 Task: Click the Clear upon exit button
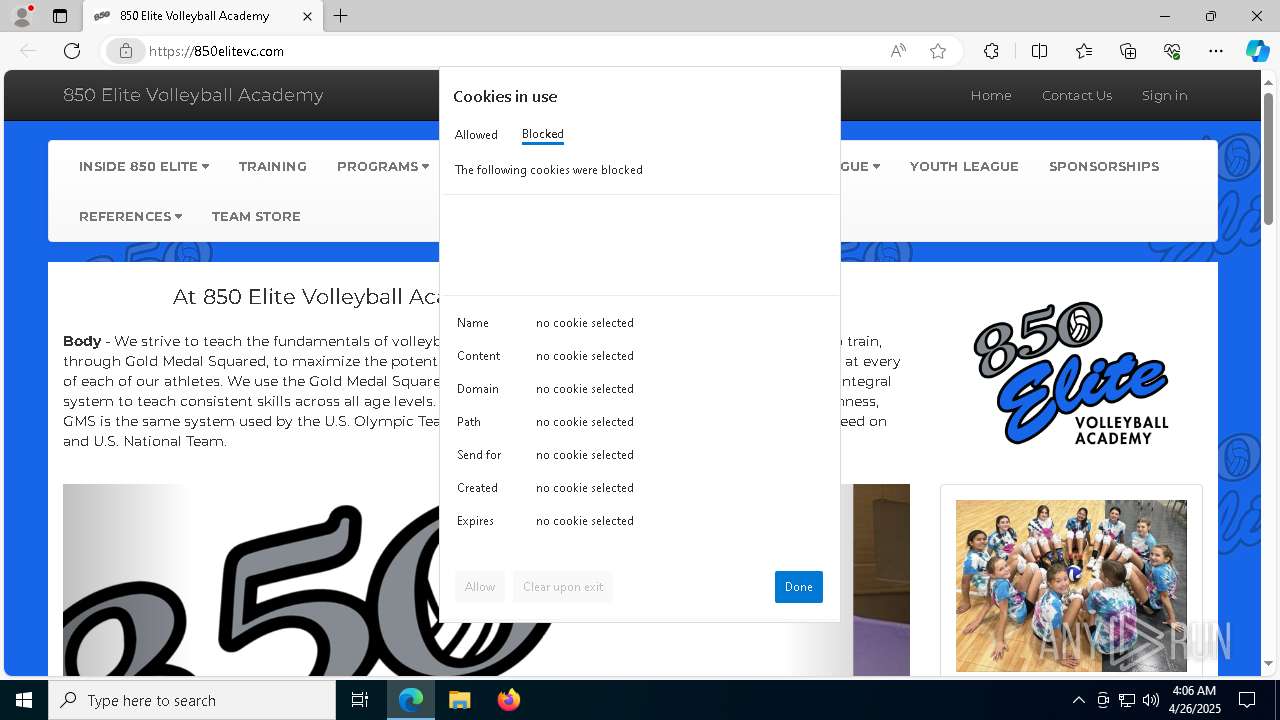click(563, 587)
